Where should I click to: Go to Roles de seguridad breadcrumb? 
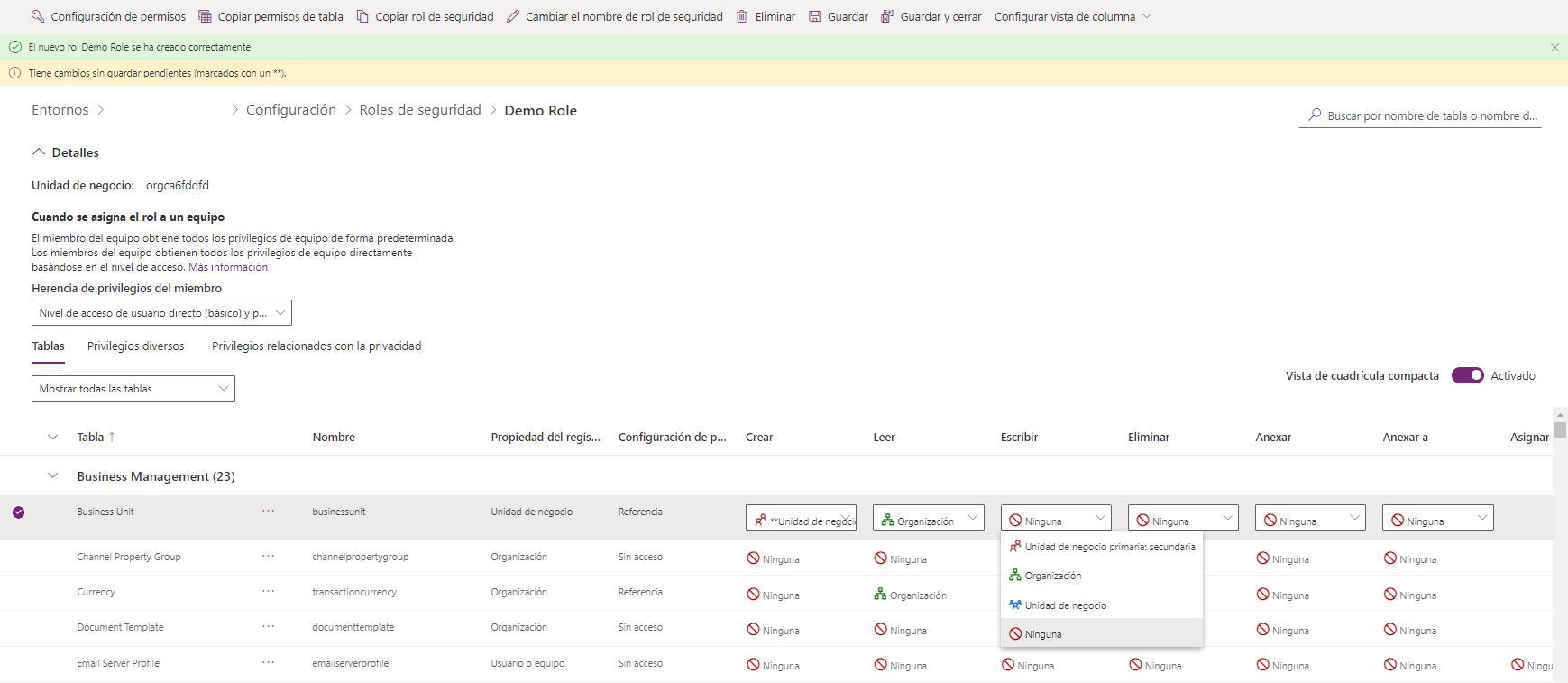[x=419, y=110]
